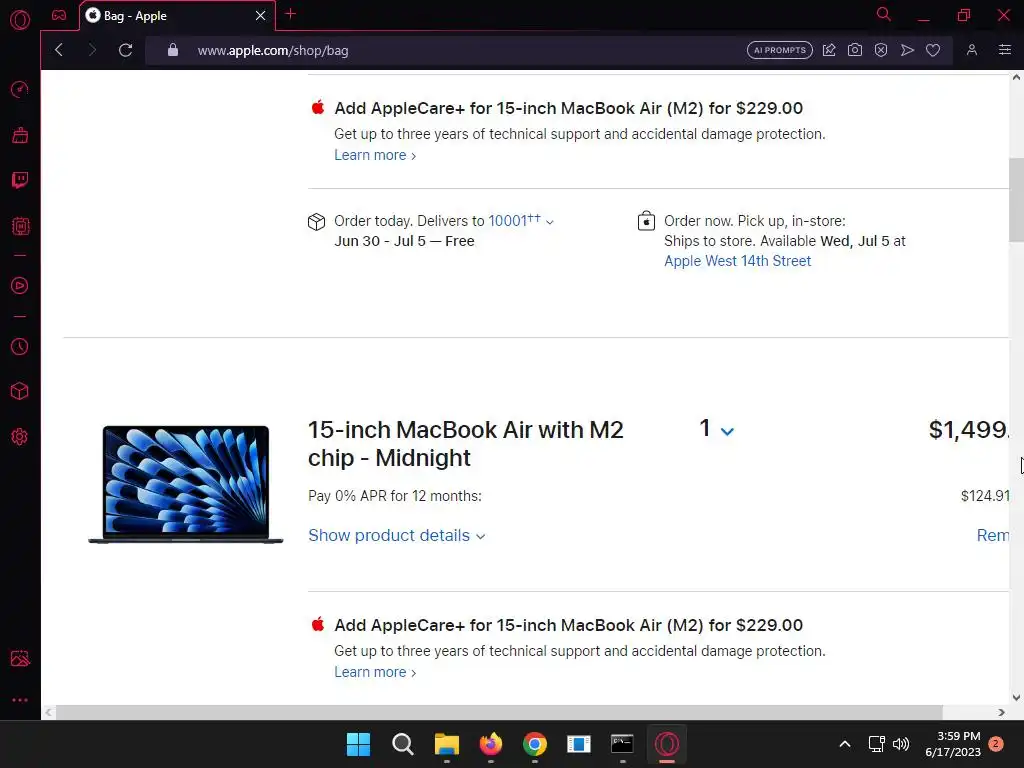Open volume speaker control in tray
Screen dimensions: 1024x768
(901, 744)
